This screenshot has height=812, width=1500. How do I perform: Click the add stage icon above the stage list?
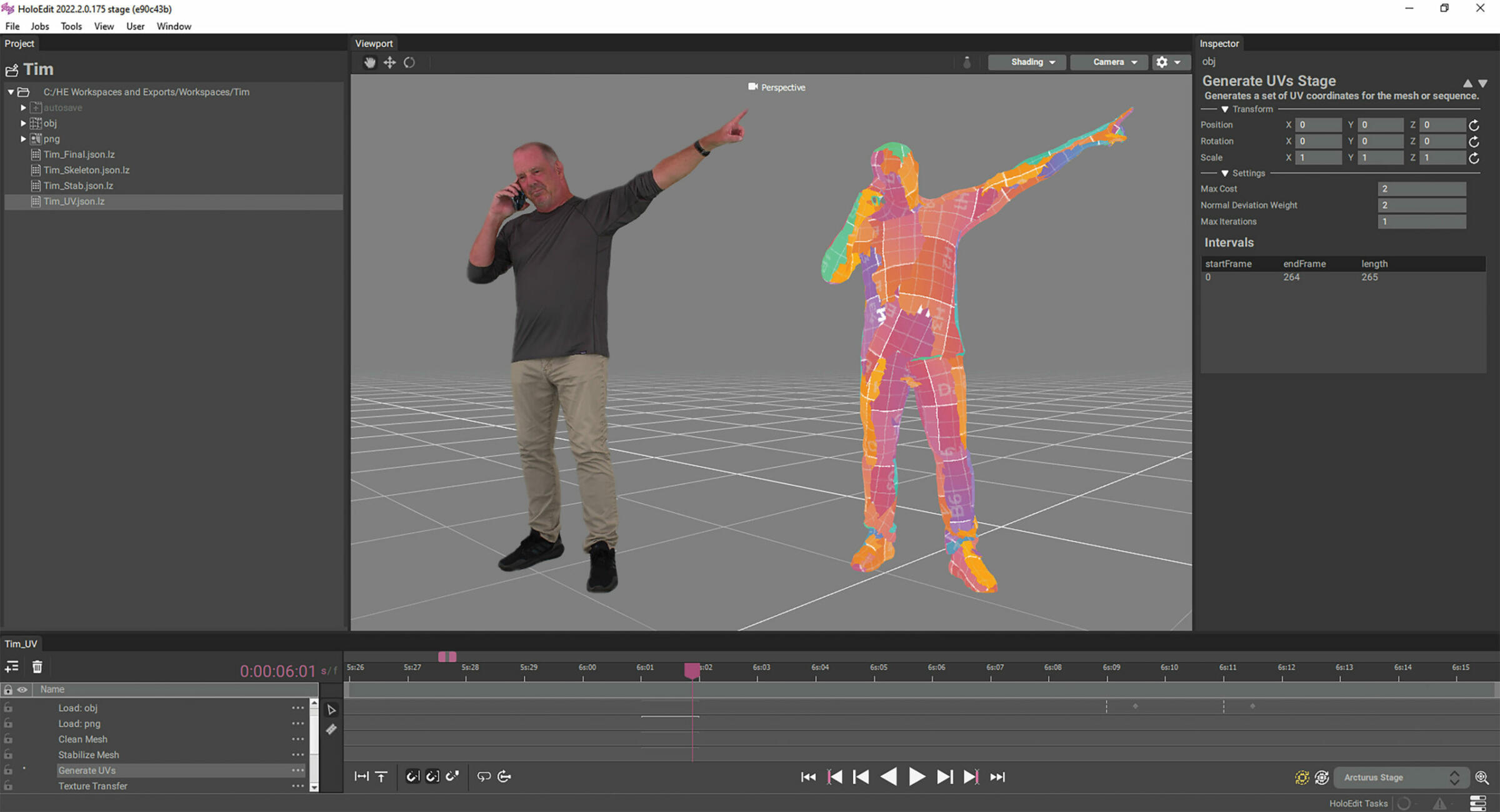point(12,666)
